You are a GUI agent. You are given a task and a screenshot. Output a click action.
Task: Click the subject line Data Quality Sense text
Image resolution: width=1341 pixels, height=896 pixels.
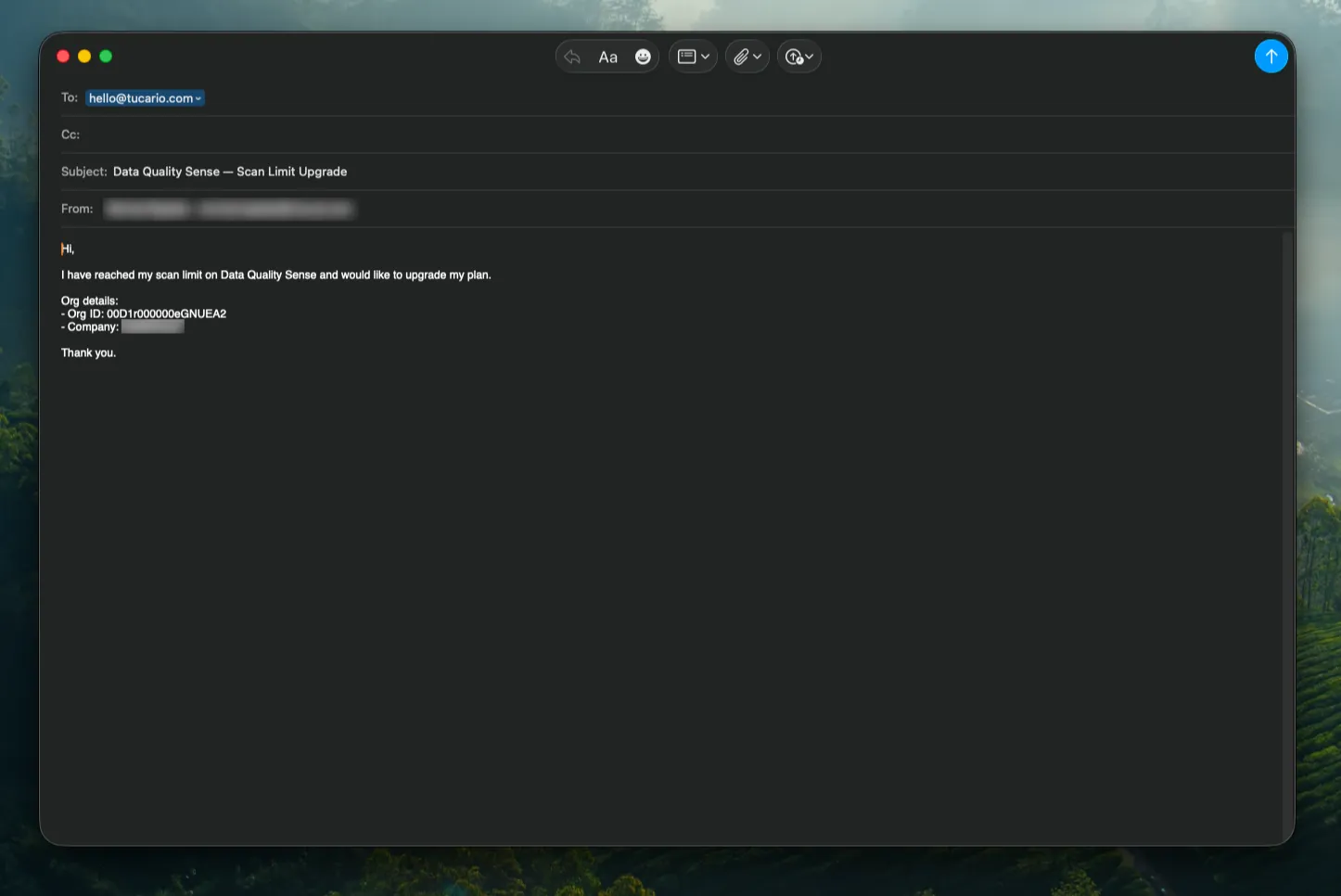[230, 172]
